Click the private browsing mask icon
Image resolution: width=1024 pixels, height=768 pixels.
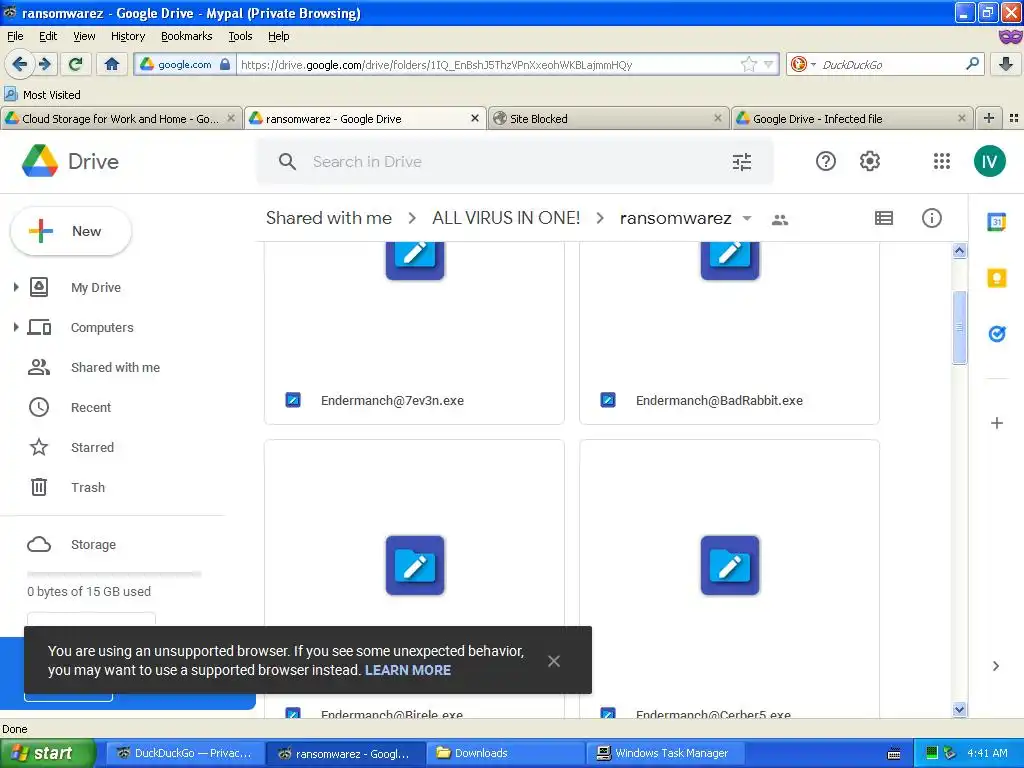[1010, 37]
